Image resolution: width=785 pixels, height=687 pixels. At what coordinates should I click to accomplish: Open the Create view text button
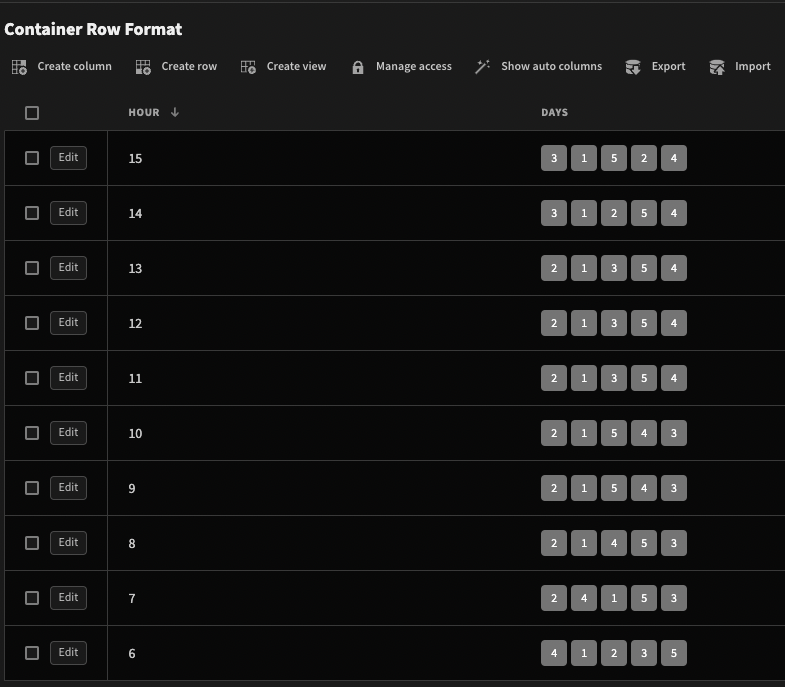pyautogui.click(x=296, y=66)
